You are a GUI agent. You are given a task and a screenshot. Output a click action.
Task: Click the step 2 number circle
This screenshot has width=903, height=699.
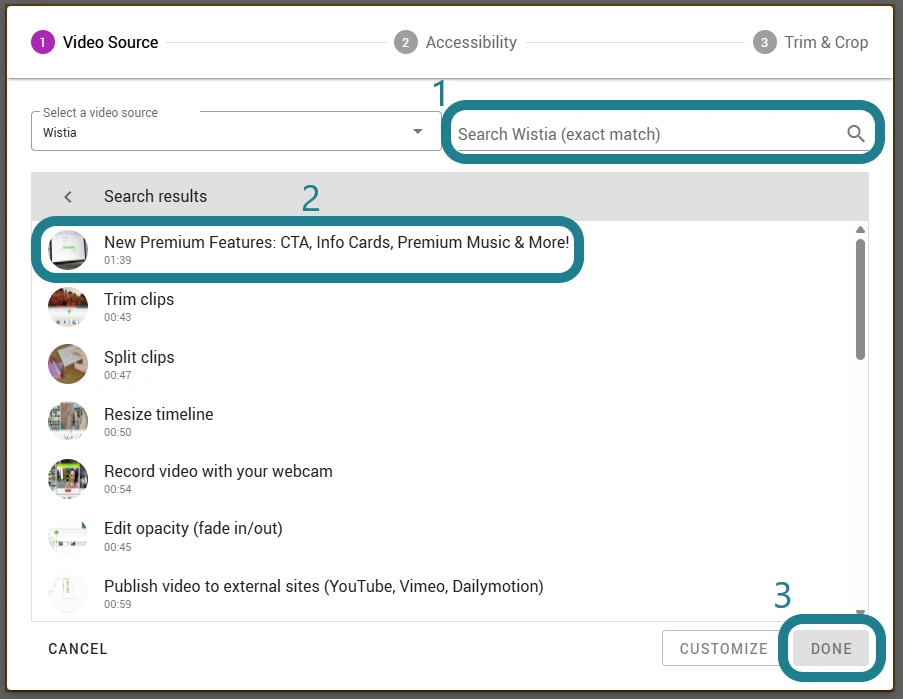point(405,42)
